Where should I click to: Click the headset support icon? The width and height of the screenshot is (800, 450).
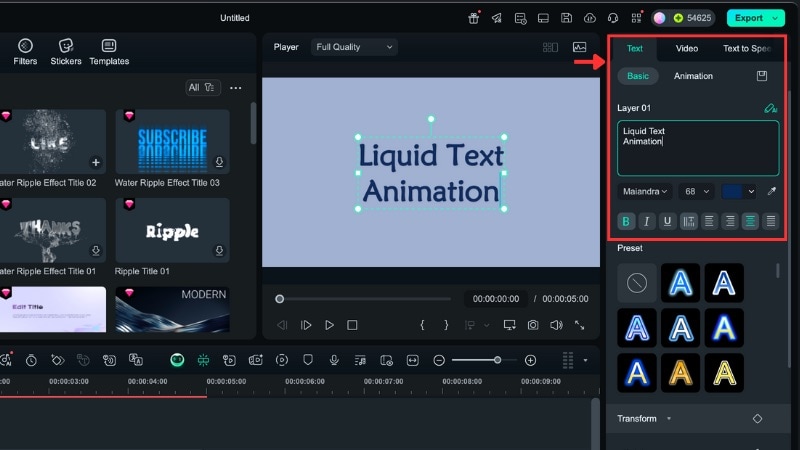(613, 18)
